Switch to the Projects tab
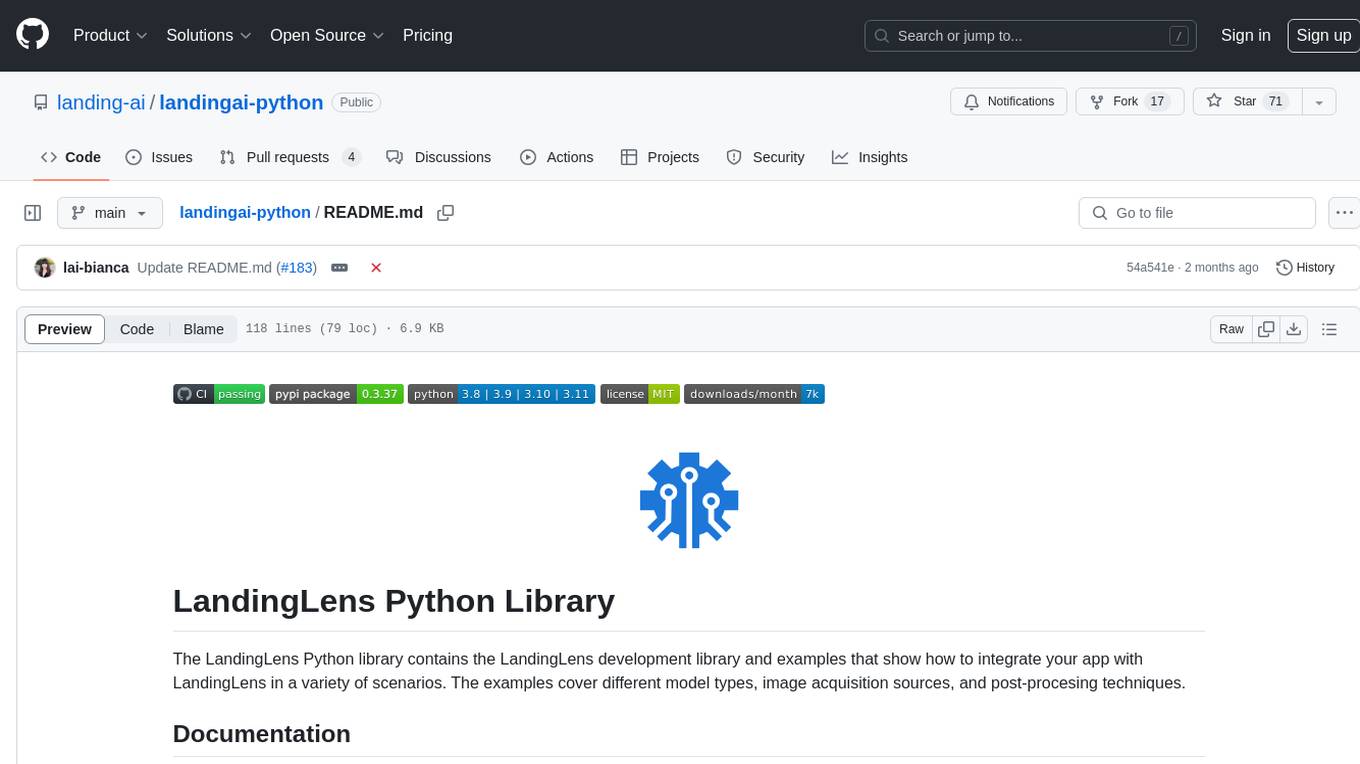 pos(660,157)
